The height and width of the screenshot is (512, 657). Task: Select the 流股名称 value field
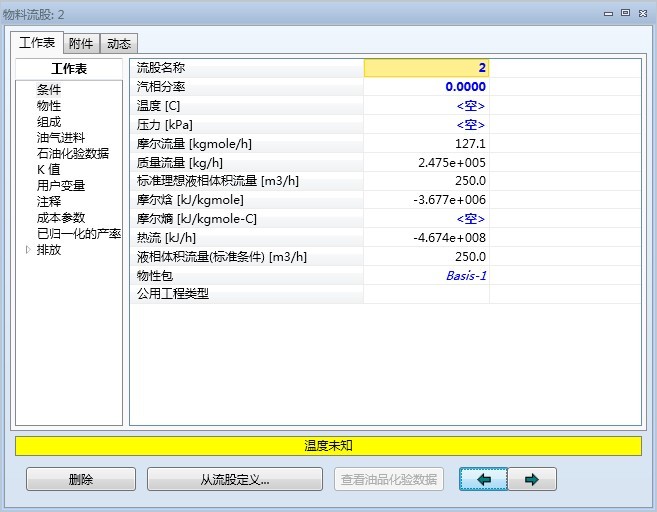426,68
